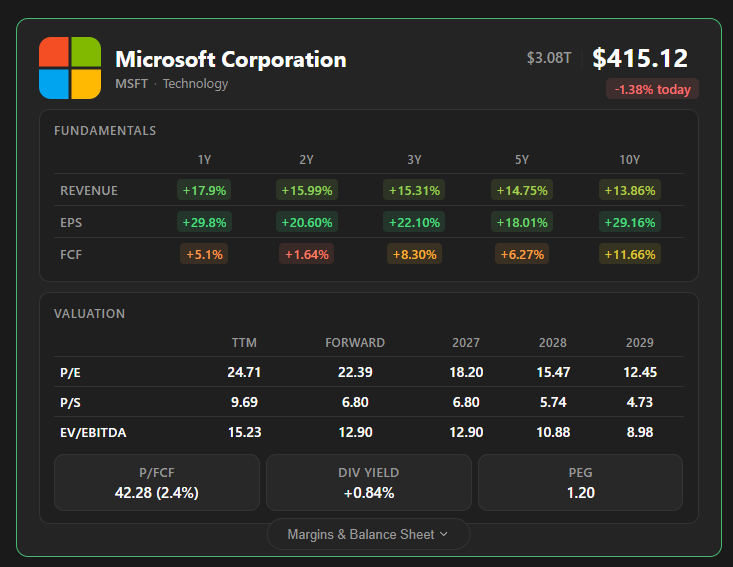The image size is (733, 567).
Task: Click the $3.08T market cap
Action: [x=549, y=58]
